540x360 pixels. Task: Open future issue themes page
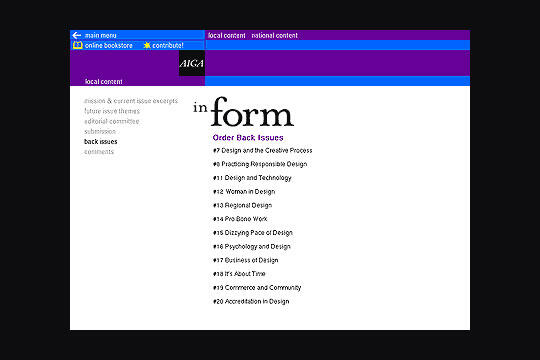112,111
